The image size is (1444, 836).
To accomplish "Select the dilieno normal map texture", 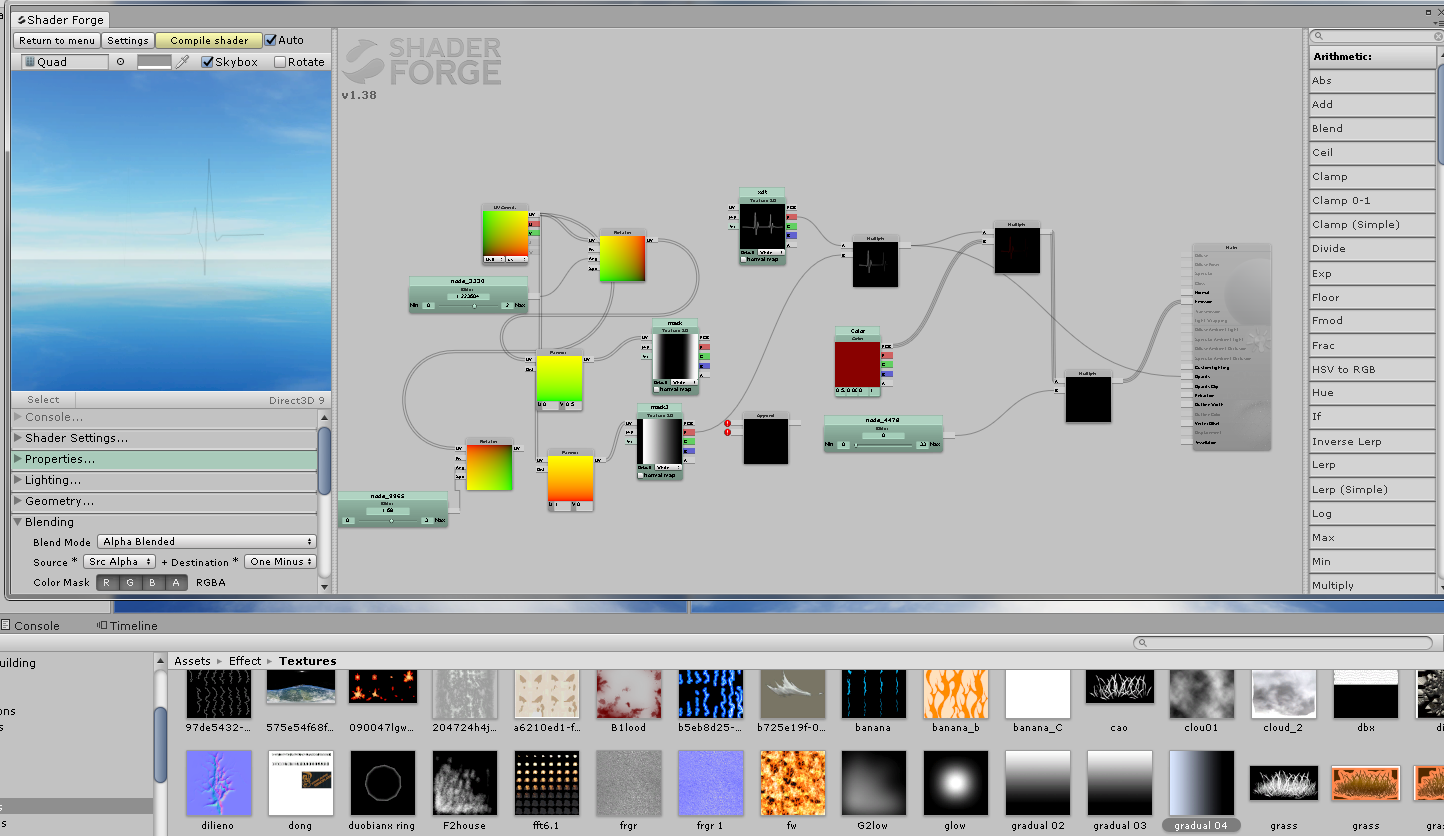I will point(219,783).
